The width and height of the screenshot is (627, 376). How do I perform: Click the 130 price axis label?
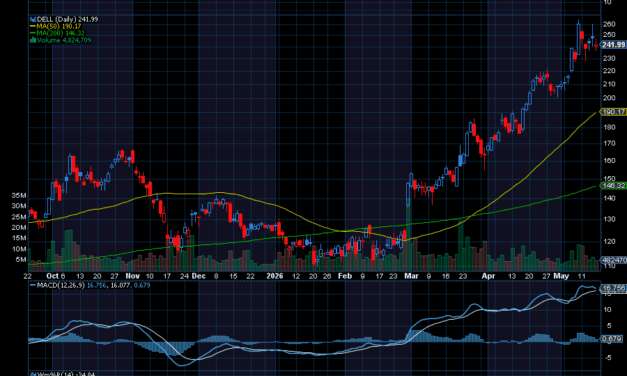coord(609,219)
